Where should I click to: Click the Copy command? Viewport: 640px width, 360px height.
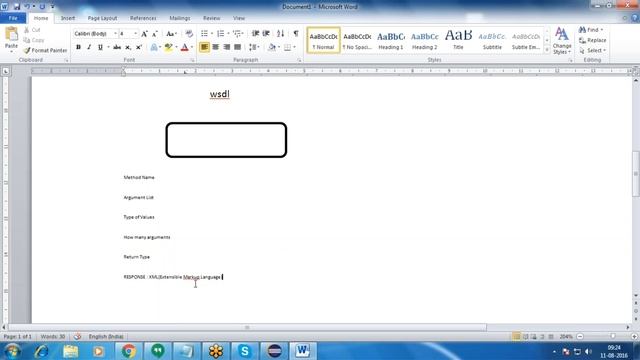pyautogui.click(x=34, y=40)
